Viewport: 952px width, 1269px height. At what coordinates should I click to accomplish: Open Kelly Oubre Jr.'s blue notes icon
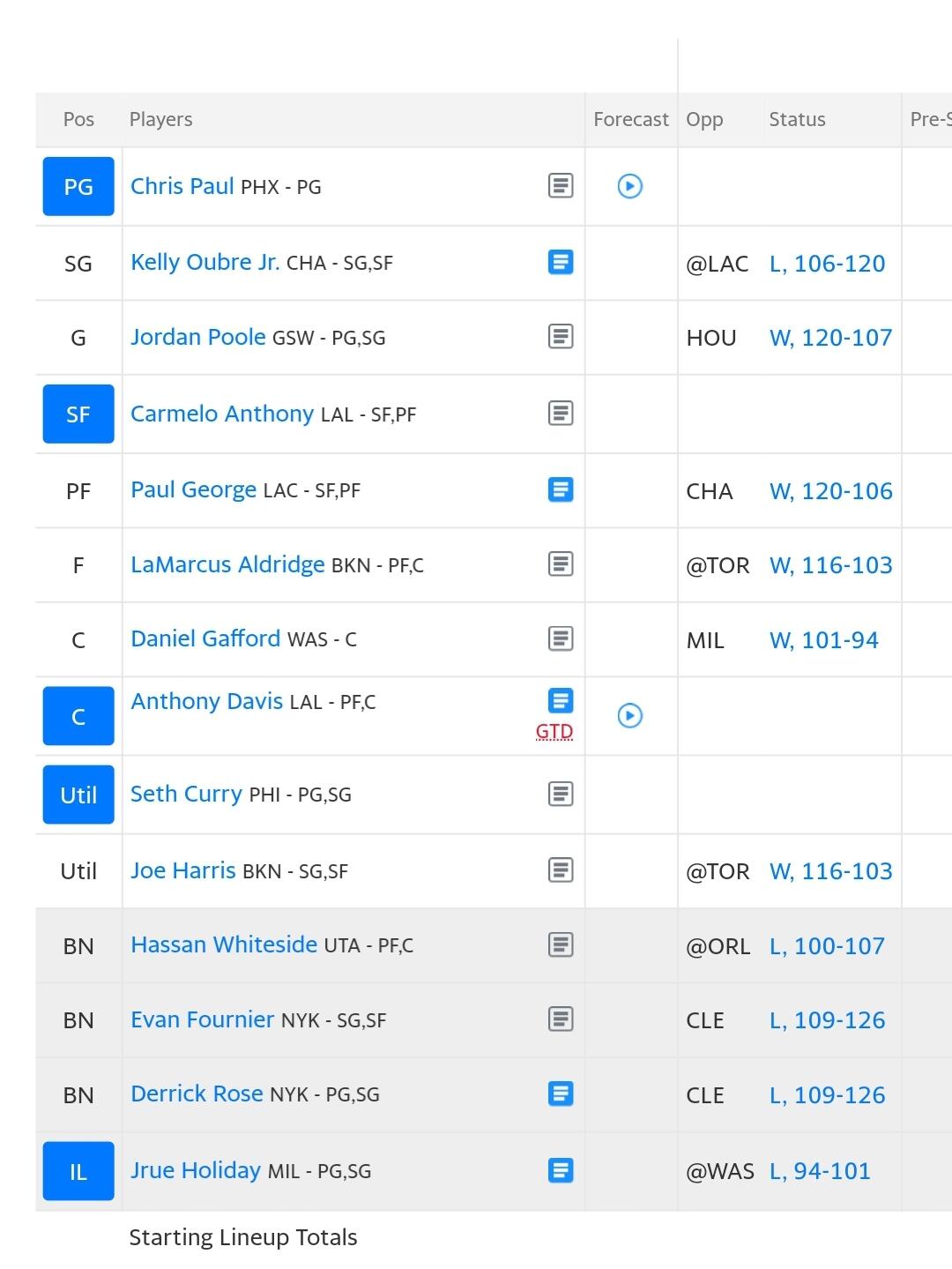point(561,262)
